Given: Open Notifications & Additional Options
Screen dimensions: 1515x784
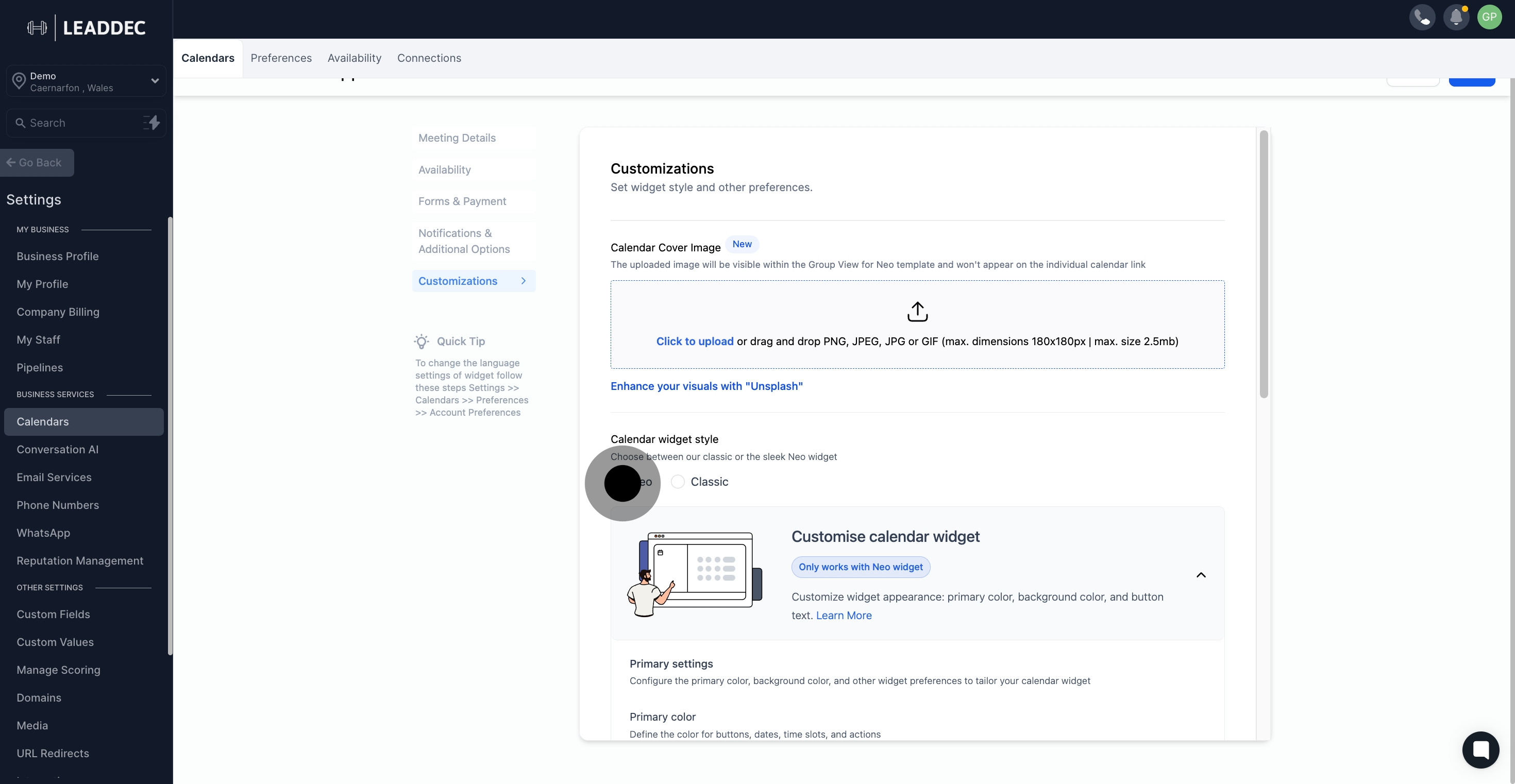Looking at the screenshot, I should click(x=474, y=241).
